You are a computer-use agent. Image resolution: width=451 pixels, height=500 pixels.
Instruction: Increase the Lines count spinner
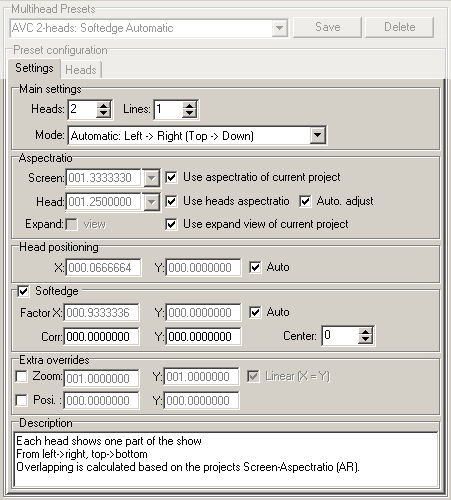[x=189, y=105]
